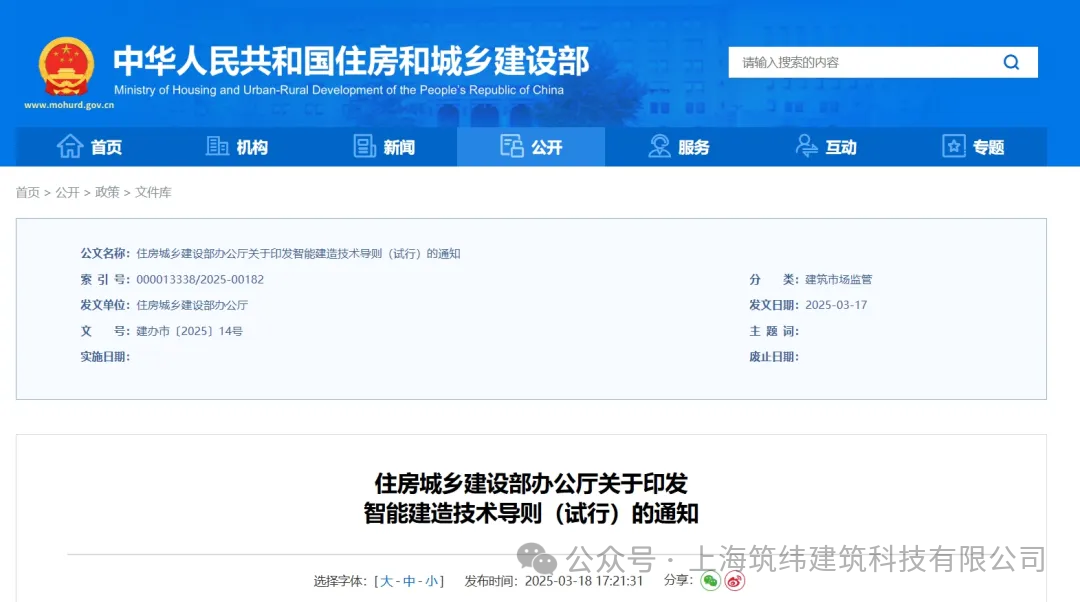Set font size to 大
The image size is (1080, 602).
(x=386, y=581)
